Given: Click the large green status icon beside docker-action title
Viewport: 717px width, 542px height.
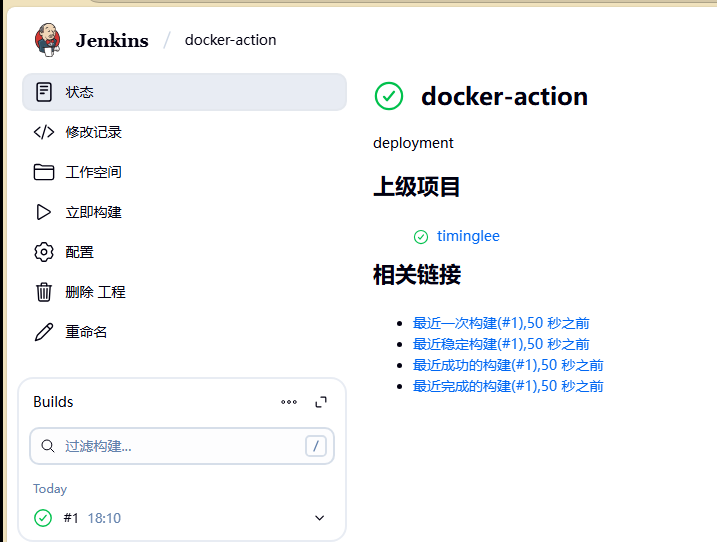Looking at the screenshot, I should (389, 96).
